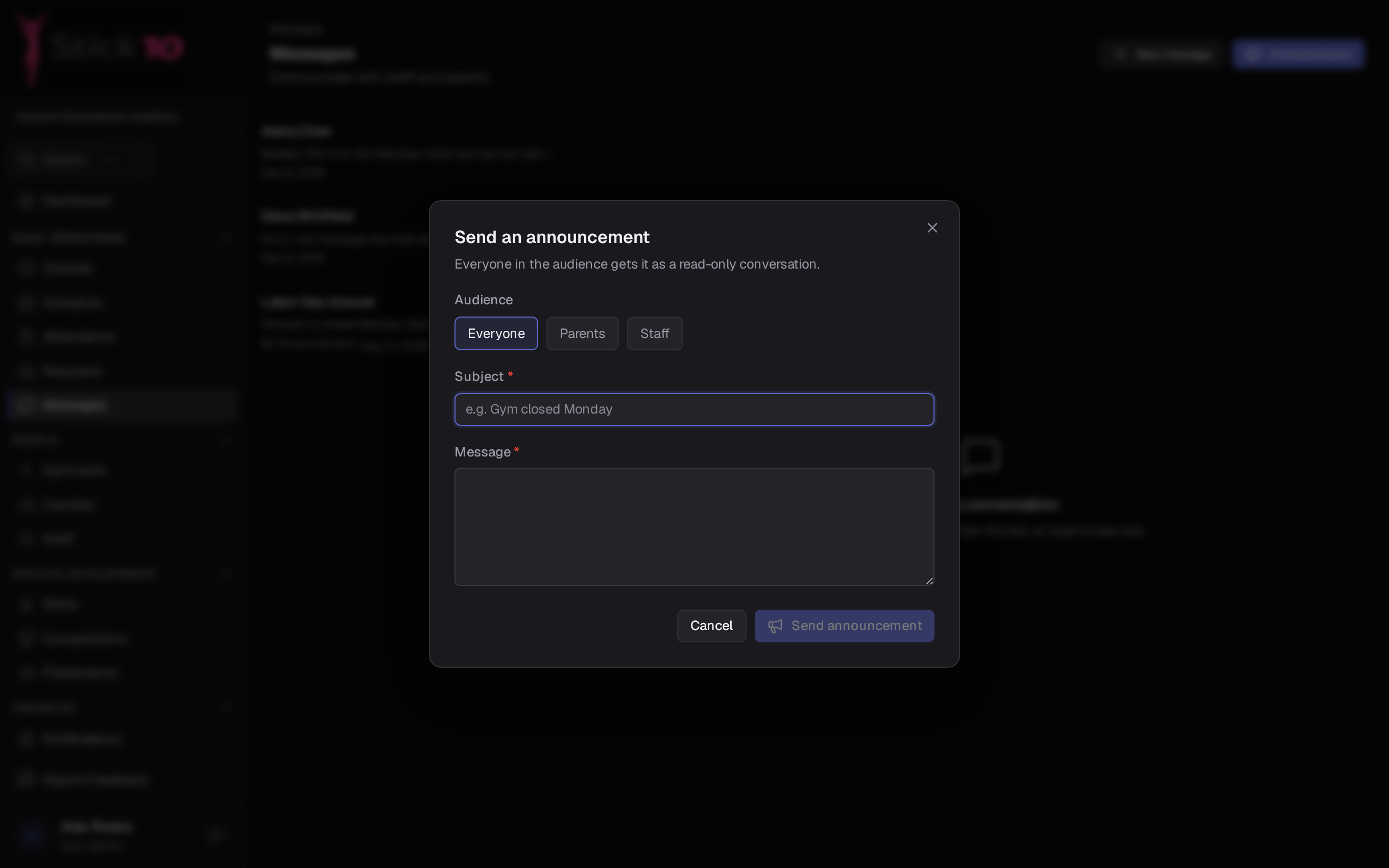Select the Everyone audience option
The height and width of the screenshot is (868, 1389).
click(496, 333)
